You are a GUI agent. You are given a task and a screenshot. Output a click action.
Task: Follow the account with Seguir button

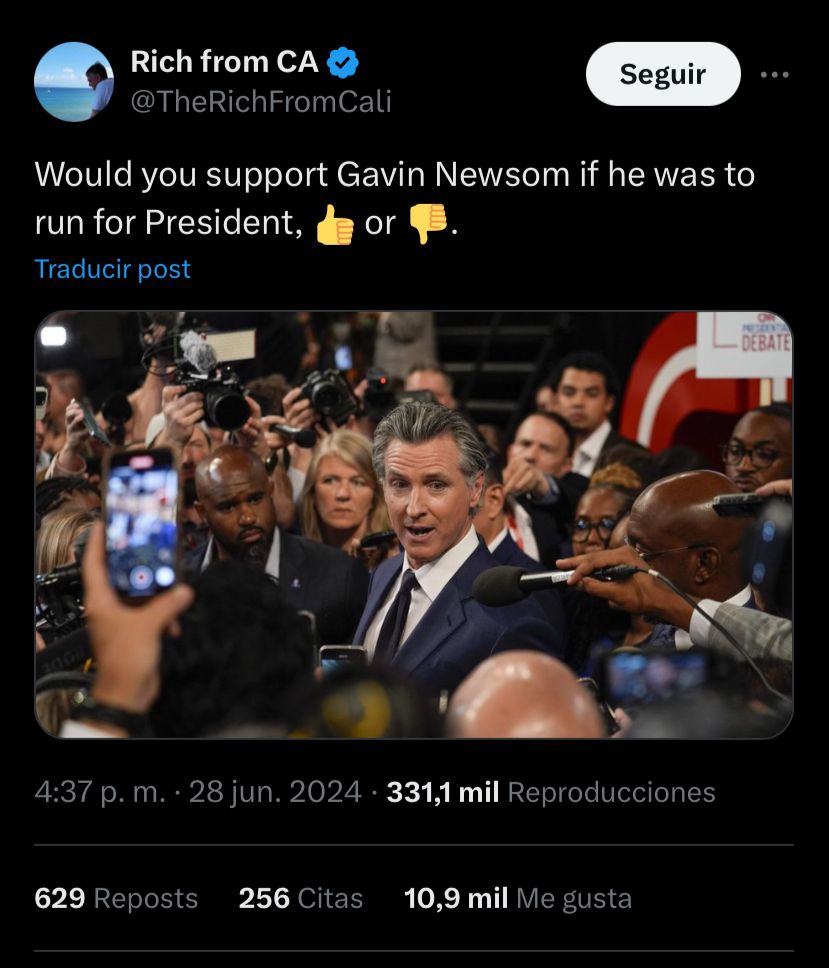click(x=663, y=74)
